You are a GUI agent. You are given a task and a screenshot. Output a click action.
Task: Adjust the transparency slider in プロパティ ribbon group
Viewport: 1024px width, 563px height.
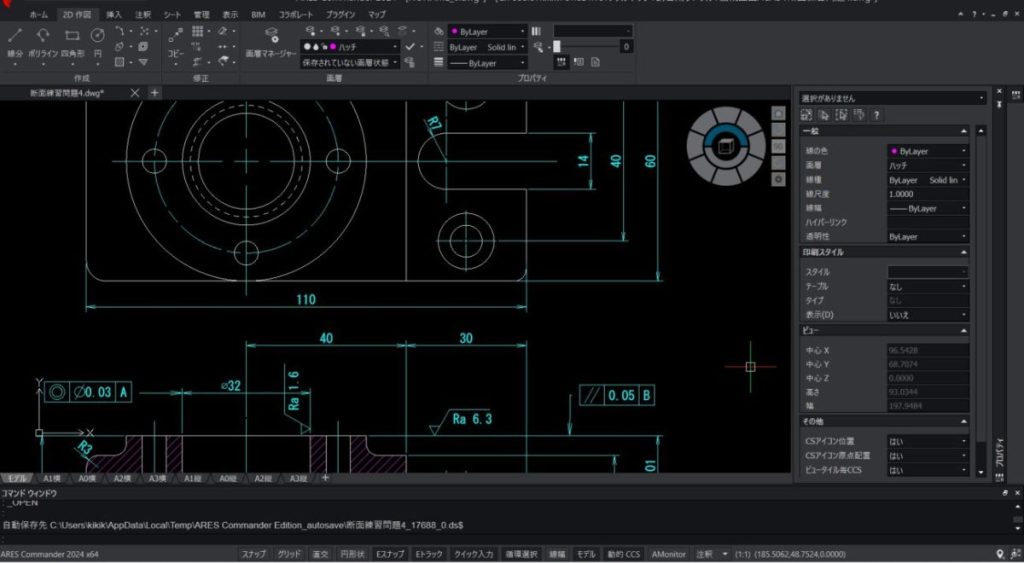586,46
